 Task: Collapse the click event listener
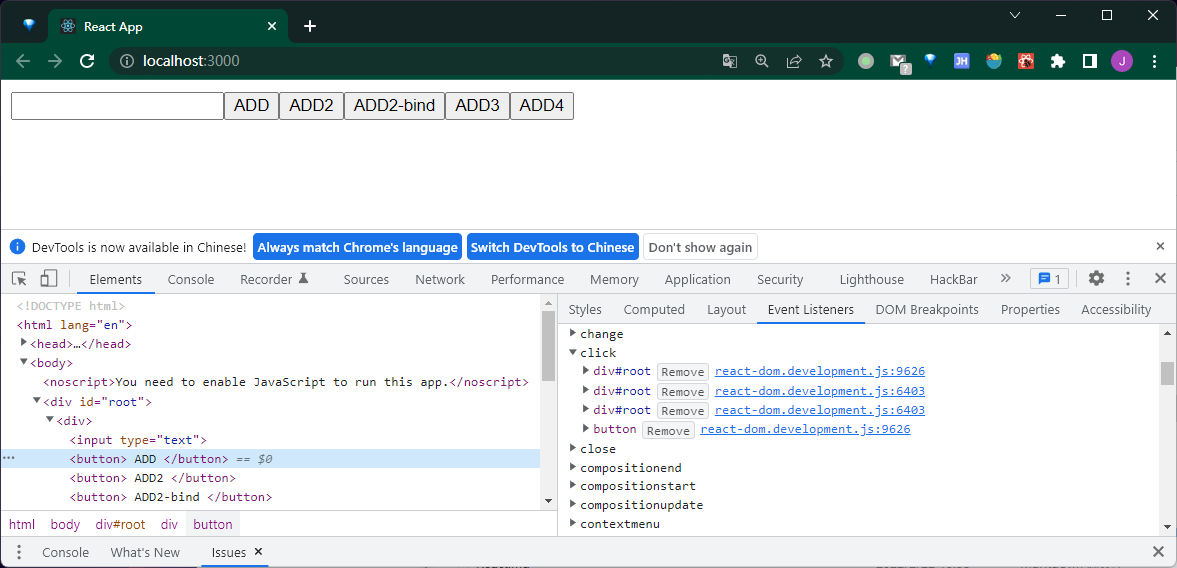[x=573, y=353]
